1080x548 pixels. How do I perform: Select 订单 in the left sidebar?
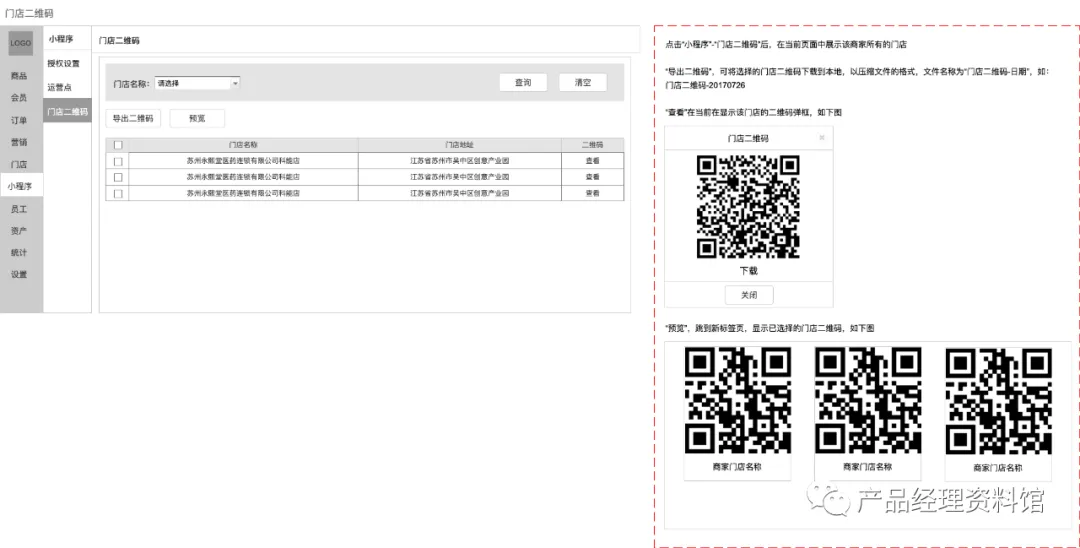[19, 120]
